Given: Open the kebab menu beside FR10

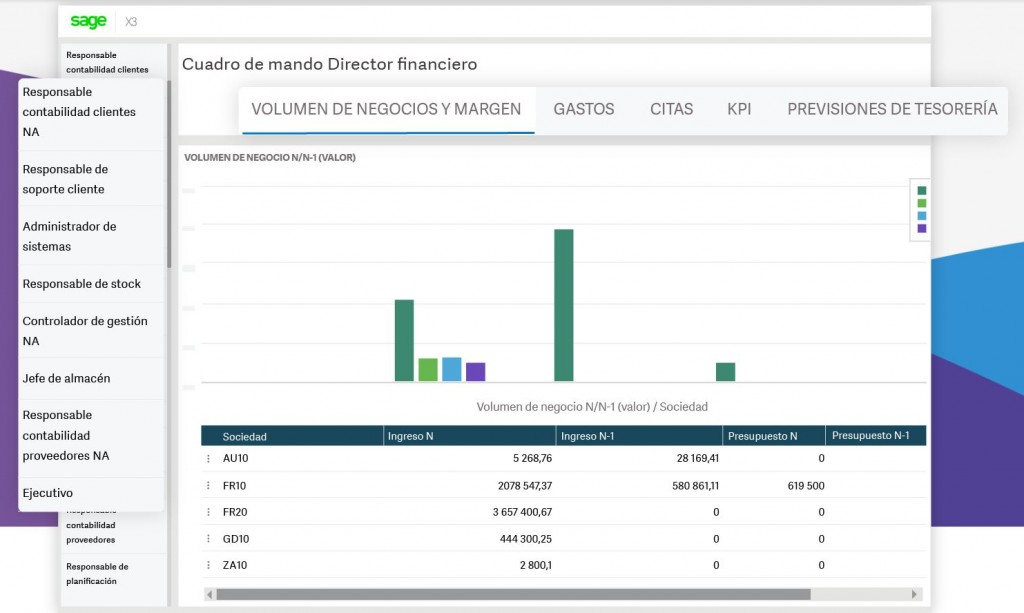Looking at the screenshot, I should (207, 485).
